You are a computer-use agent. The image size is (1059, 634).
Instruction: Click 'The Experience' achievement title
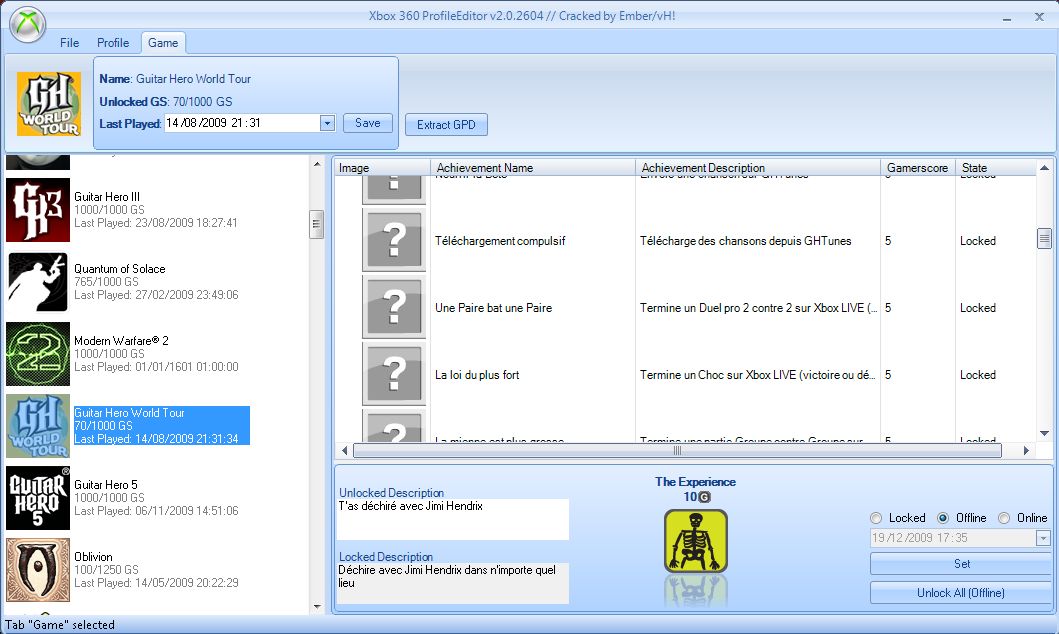coord(695,482)
